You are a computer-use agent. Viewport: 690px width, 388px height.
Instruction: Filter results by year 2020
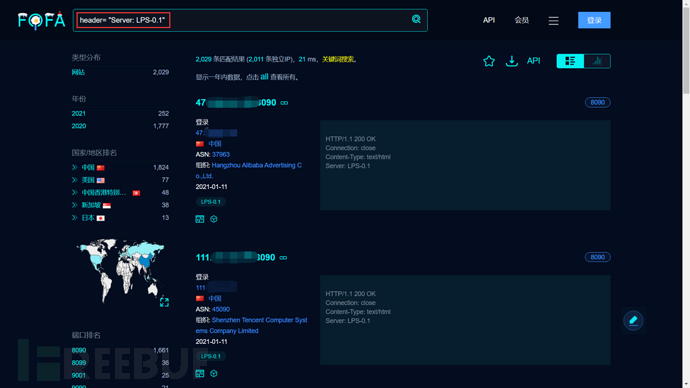pos(78,126)
